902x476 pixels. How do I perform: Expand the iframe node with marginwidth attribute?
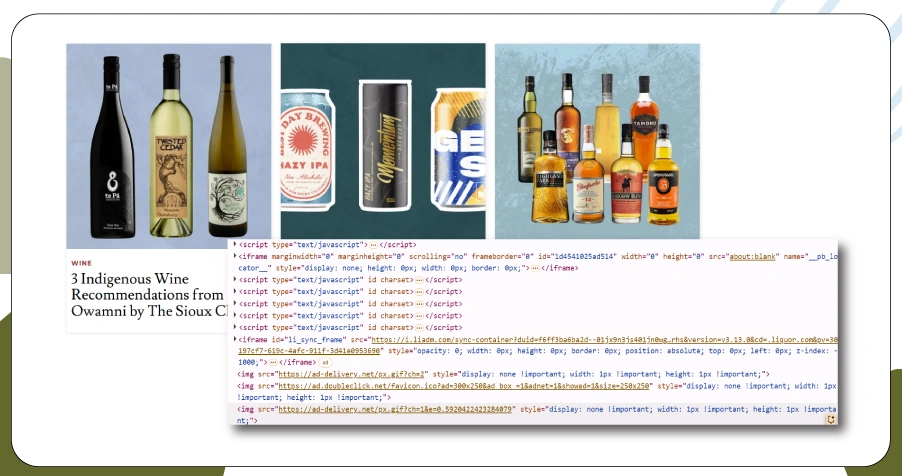(x=235, y=256)
